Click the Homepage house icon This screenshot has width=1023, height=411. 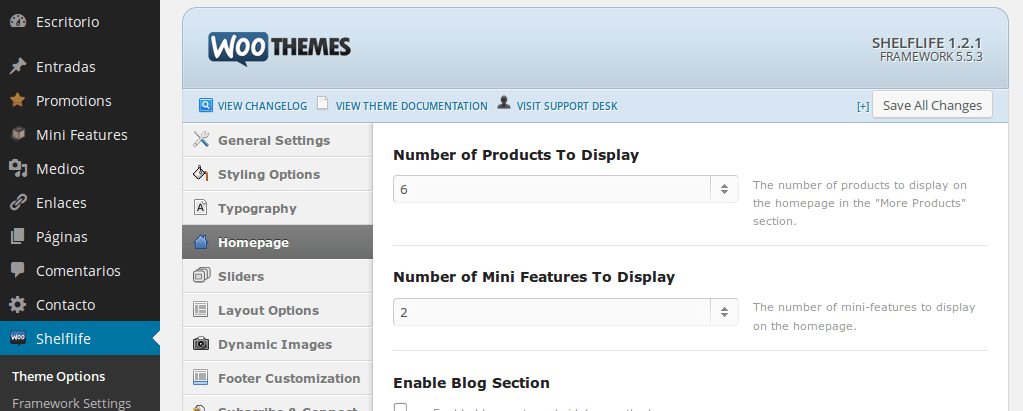tap(201, 242)
